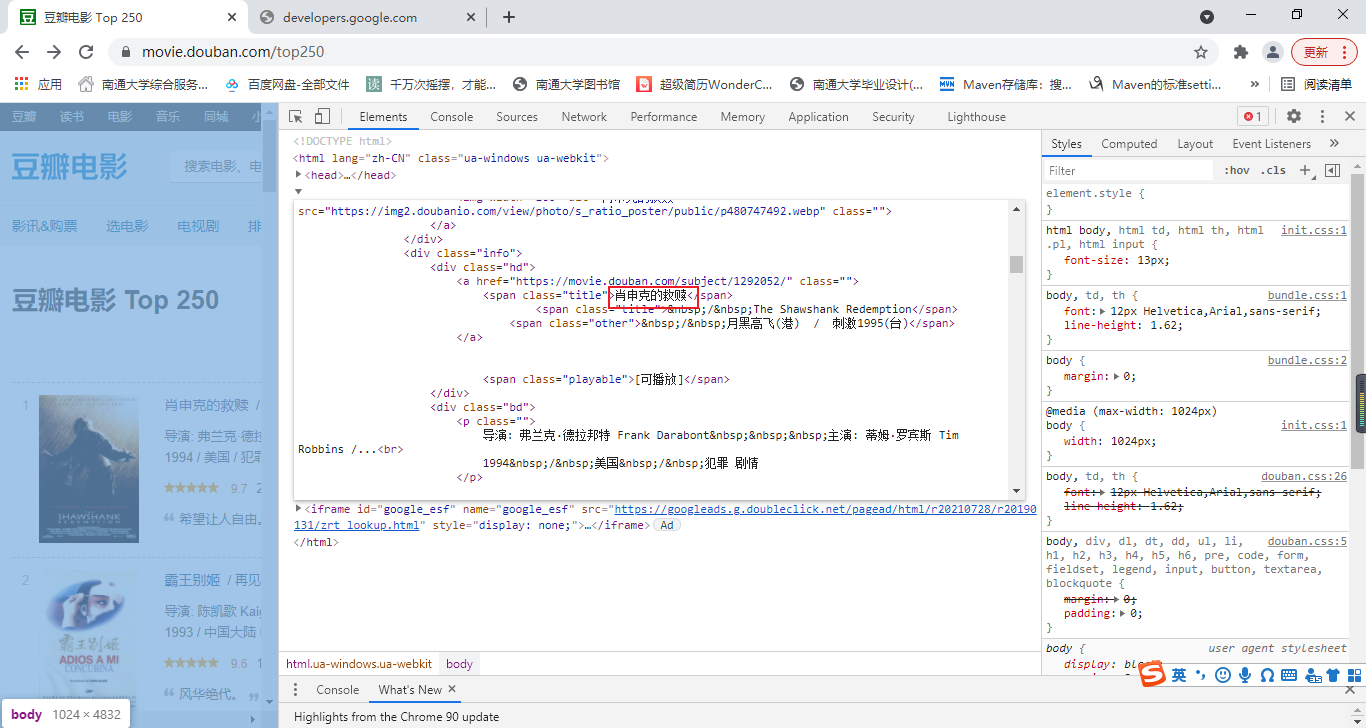This screenshot has height=728, width=1366.
Task: Open a new browser tab
Action: 509,17
